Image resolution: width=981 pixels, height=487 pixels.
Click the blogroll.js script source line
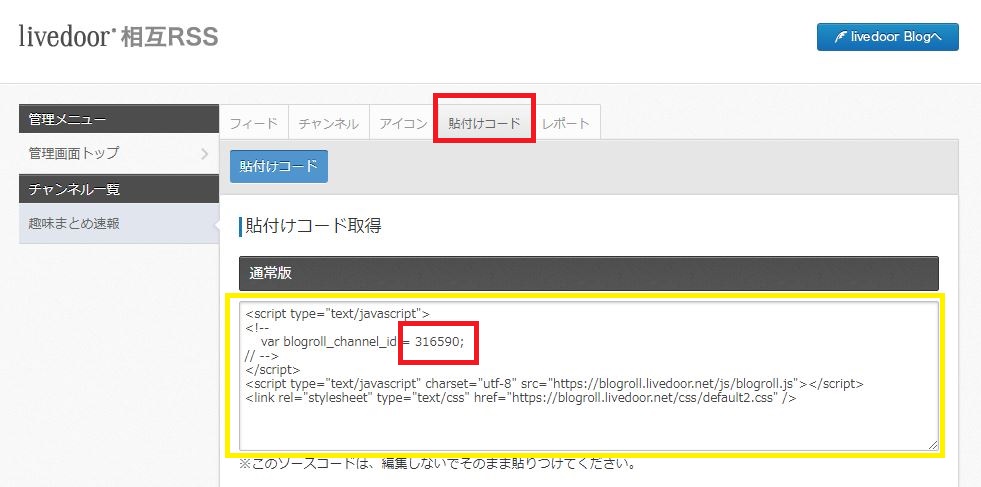pyautogui.click(x=555, y=383)
